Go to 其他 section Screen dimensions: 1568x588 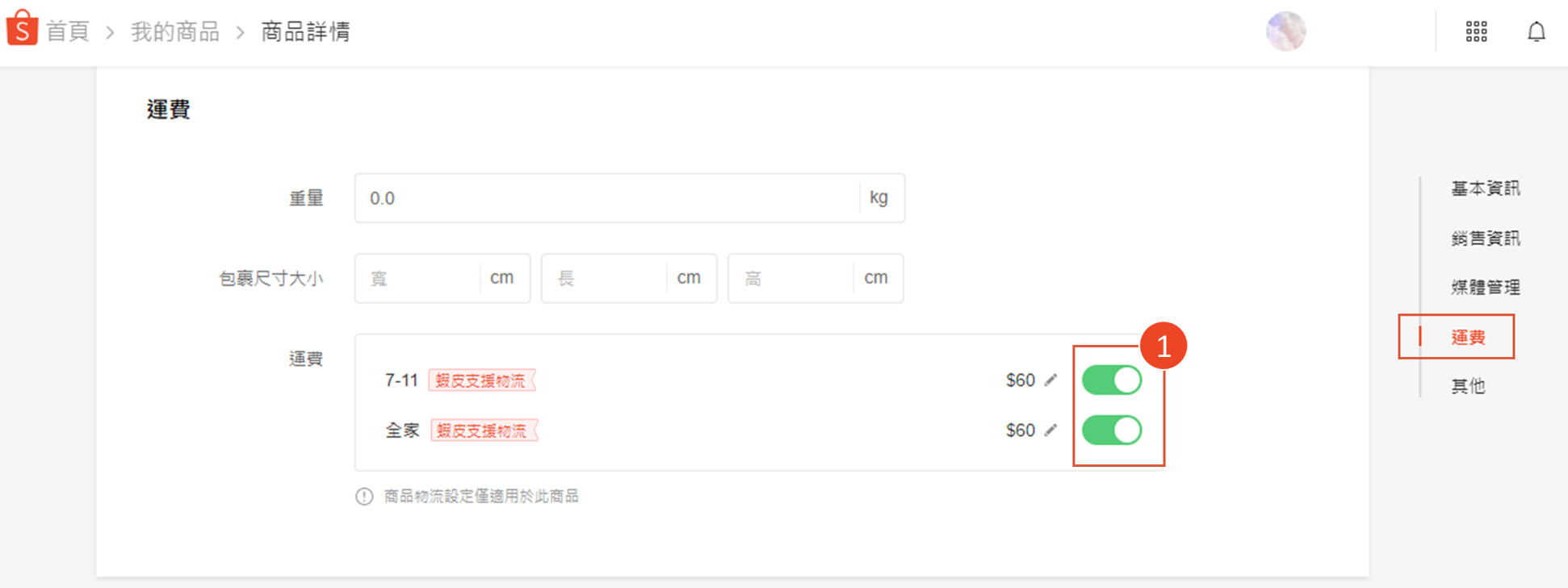point(1467,386)
